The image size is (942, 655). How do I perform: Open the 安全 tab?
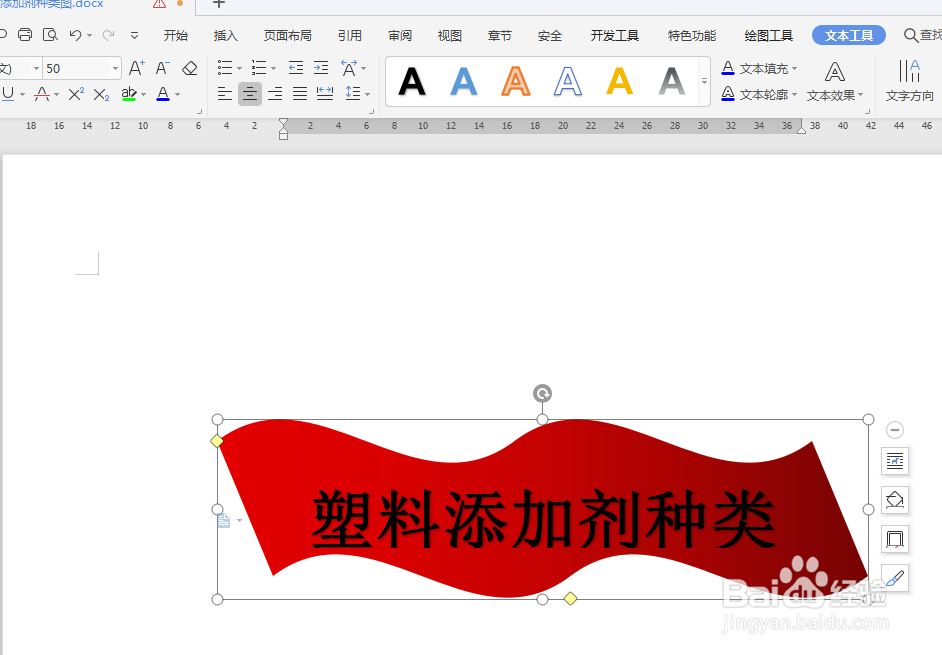click(x=550, y=35)
